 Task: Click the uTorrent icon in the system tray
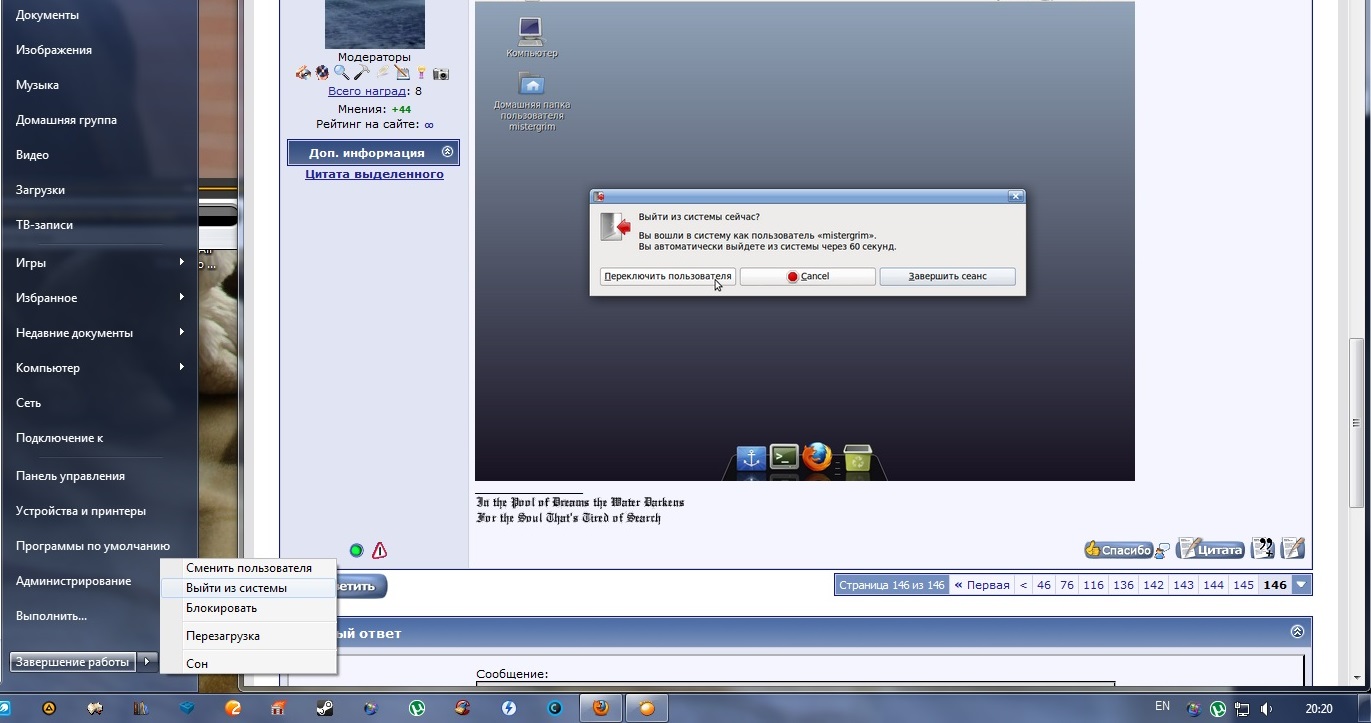1218,708
